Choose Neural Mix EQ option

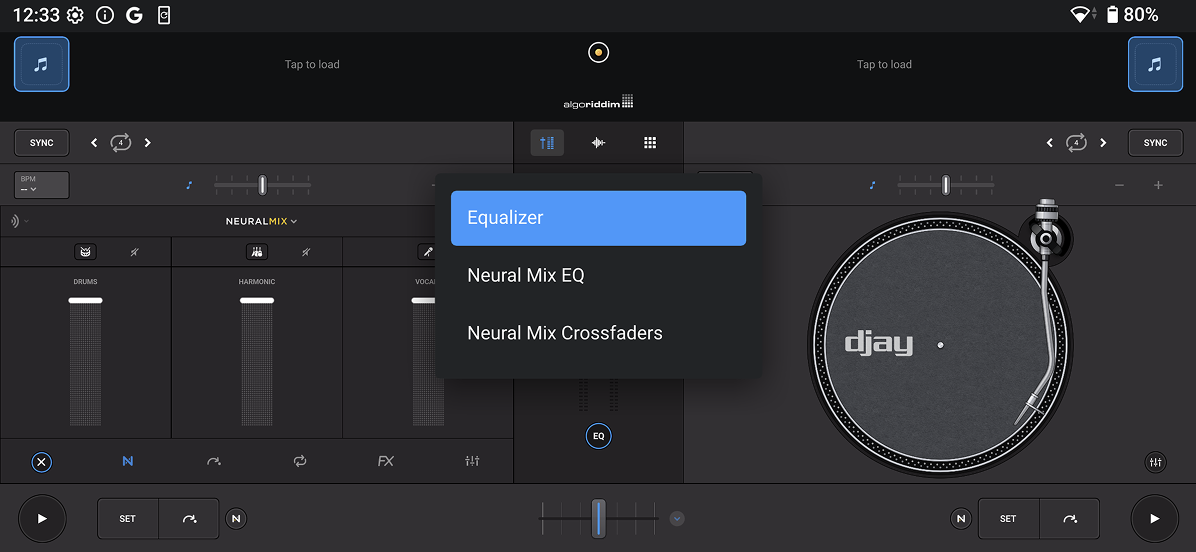pos(599,275)
